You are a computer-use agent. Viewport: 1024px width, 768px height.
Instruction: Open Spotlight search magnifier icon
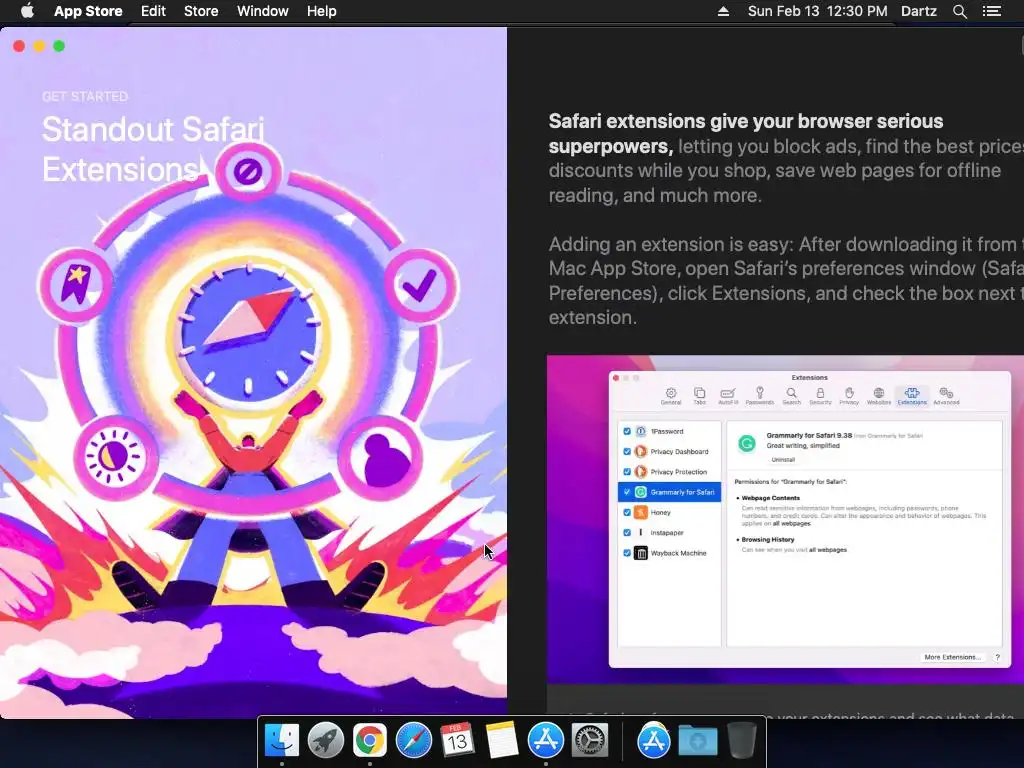coord(959,11)
